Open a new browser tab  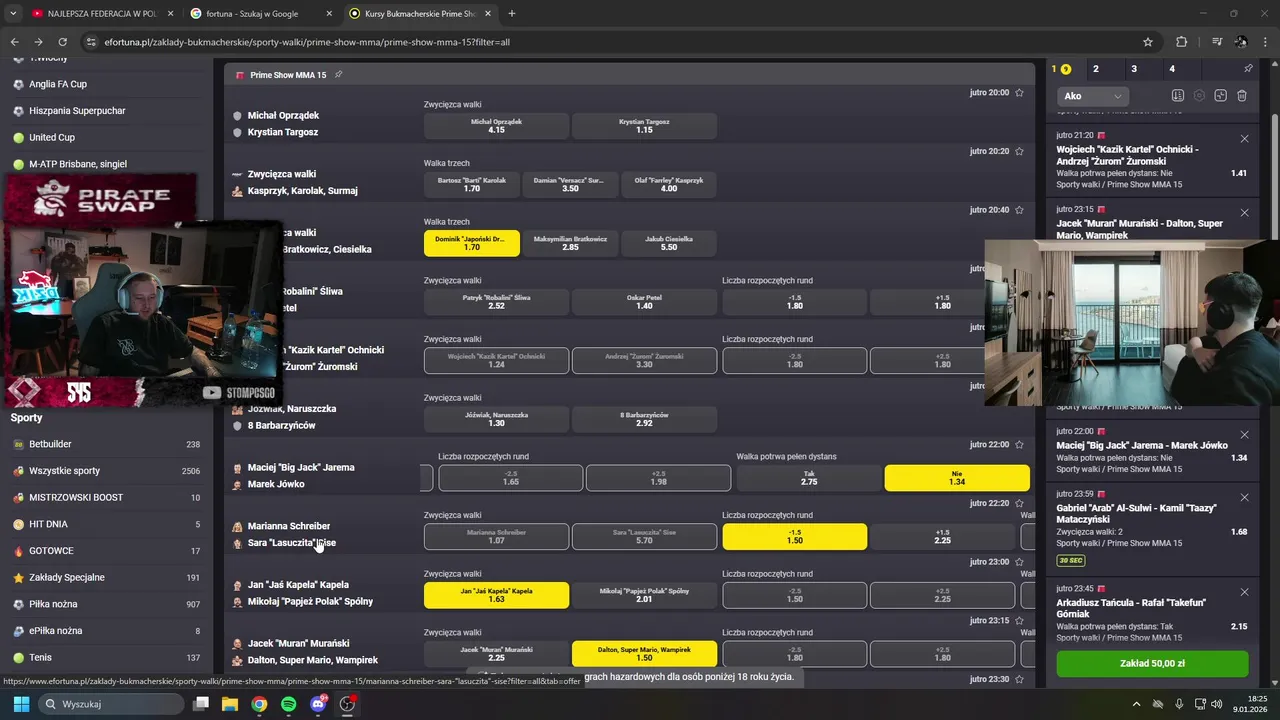point(512,14)
